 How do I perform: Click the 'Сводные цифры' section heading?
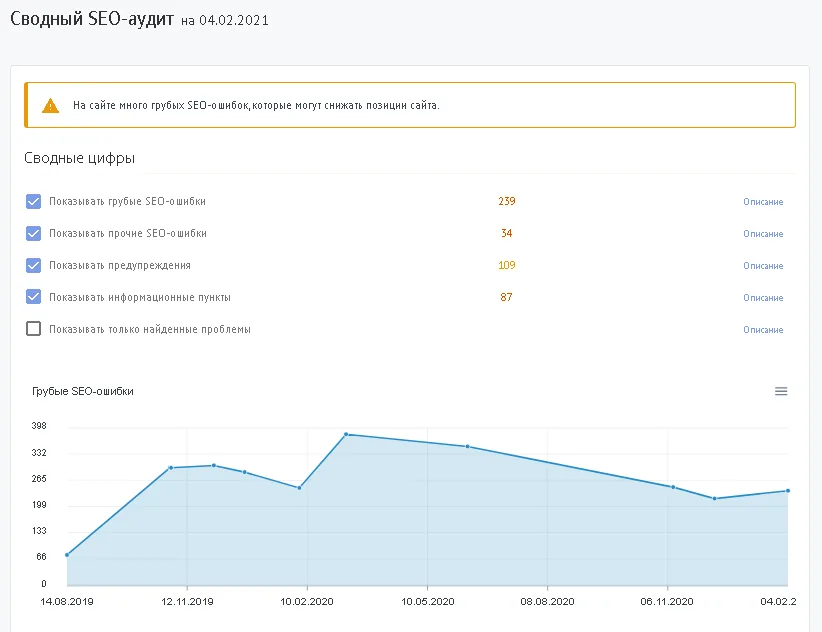(80, 158)
